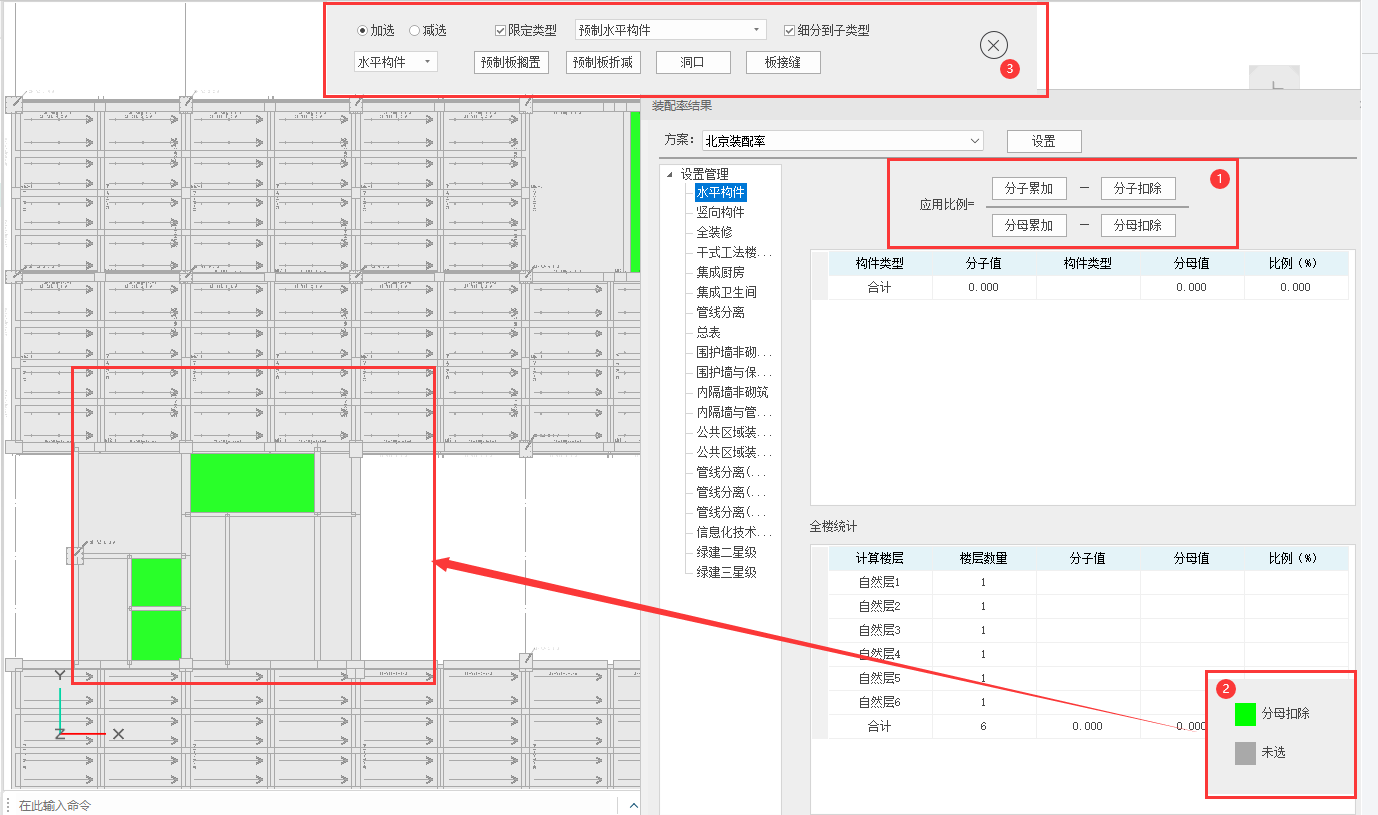
Task: Expand the command line history chevron
Action: coord(633,805)
